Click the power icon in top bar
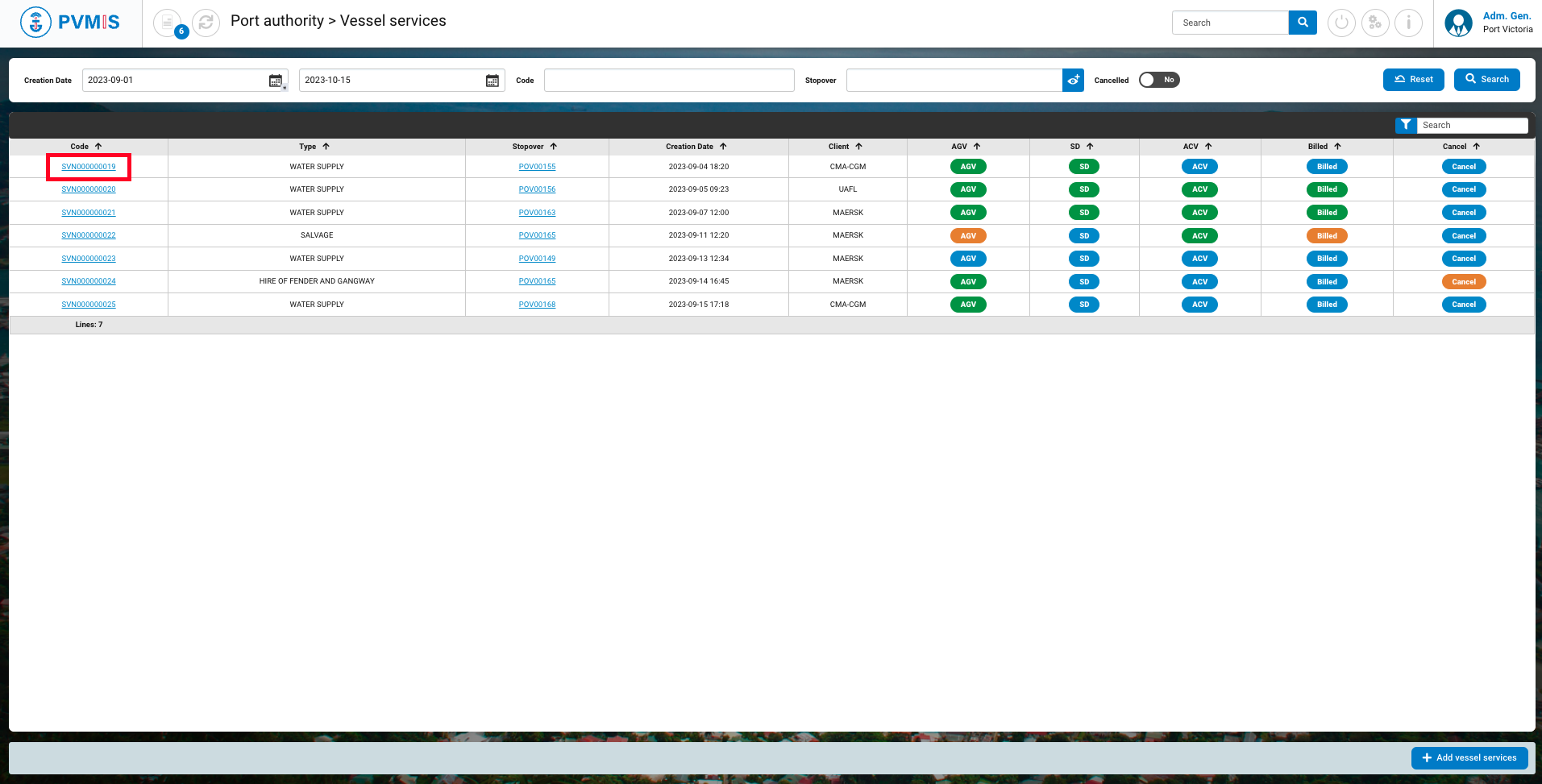 click(1341, 23)
